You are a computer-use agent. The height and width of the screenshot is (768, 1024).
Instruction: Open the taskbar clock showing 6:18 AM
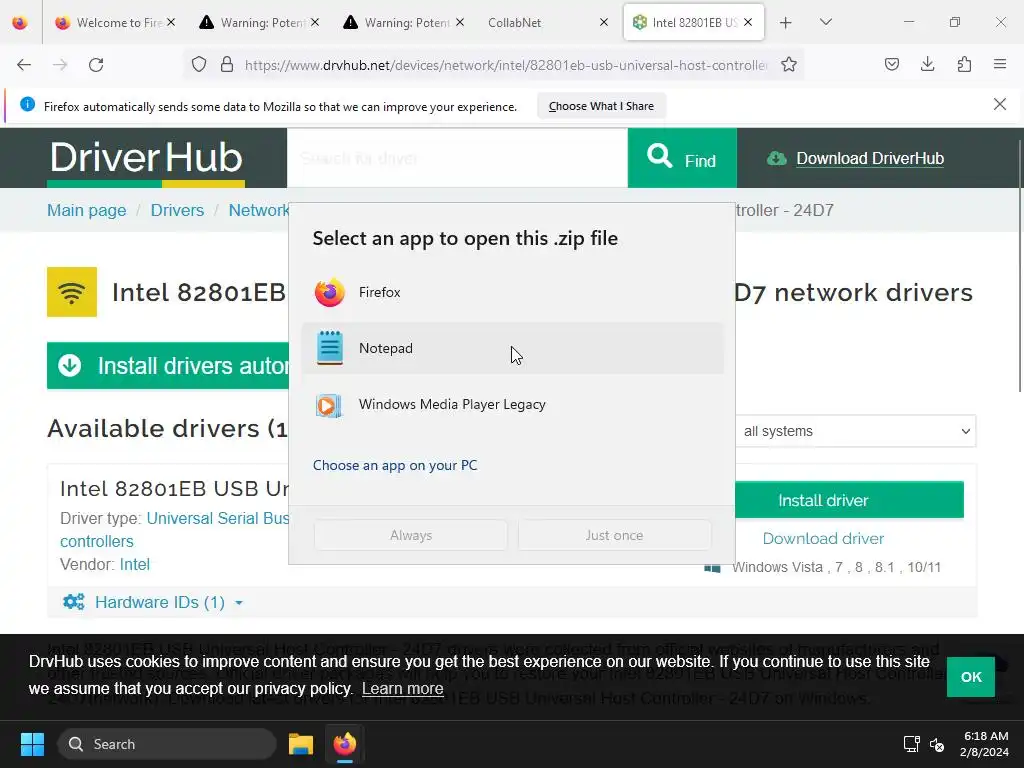[x=985, y=744]
